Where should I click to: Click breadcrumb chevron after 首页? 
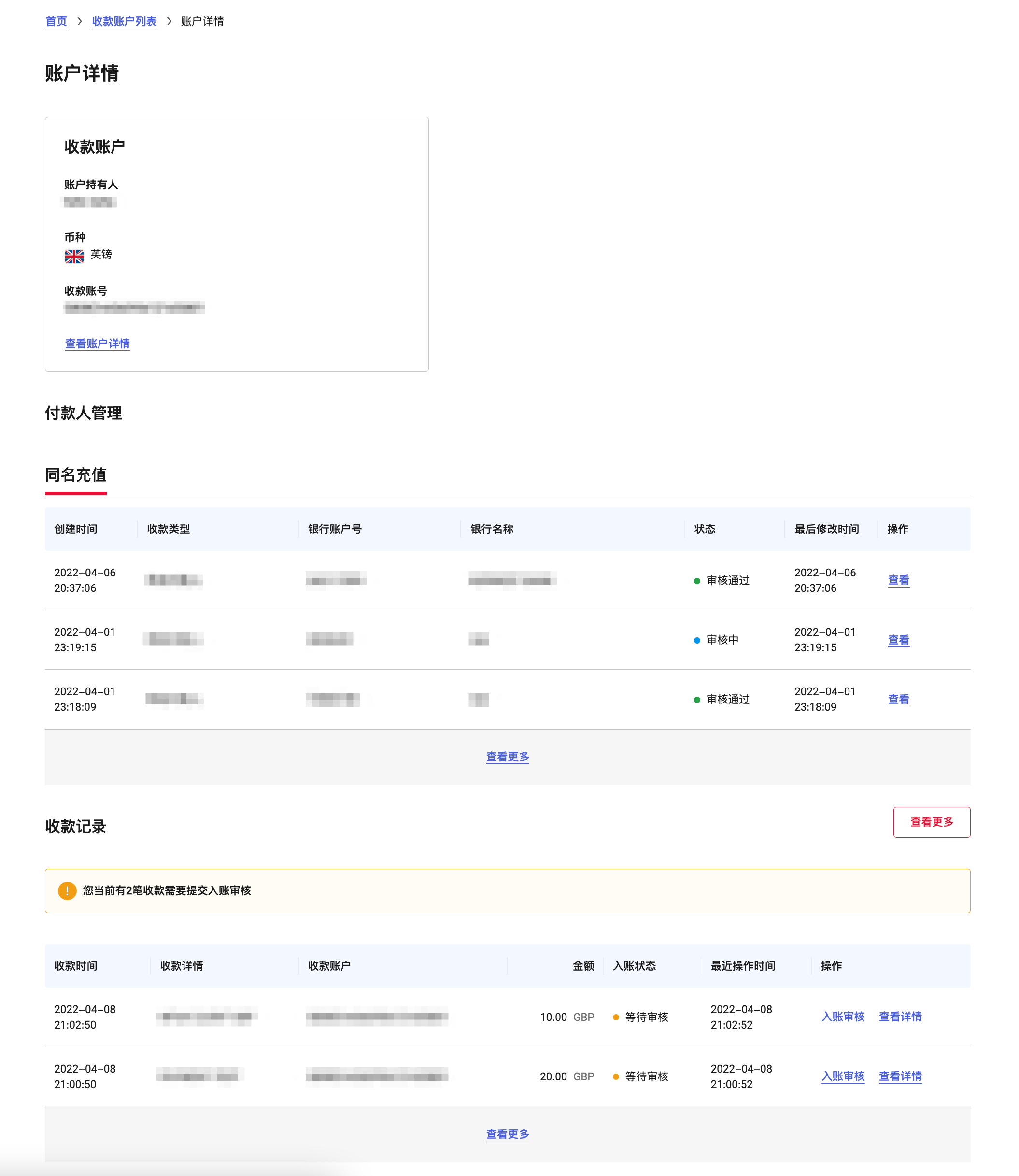point(80,22)
